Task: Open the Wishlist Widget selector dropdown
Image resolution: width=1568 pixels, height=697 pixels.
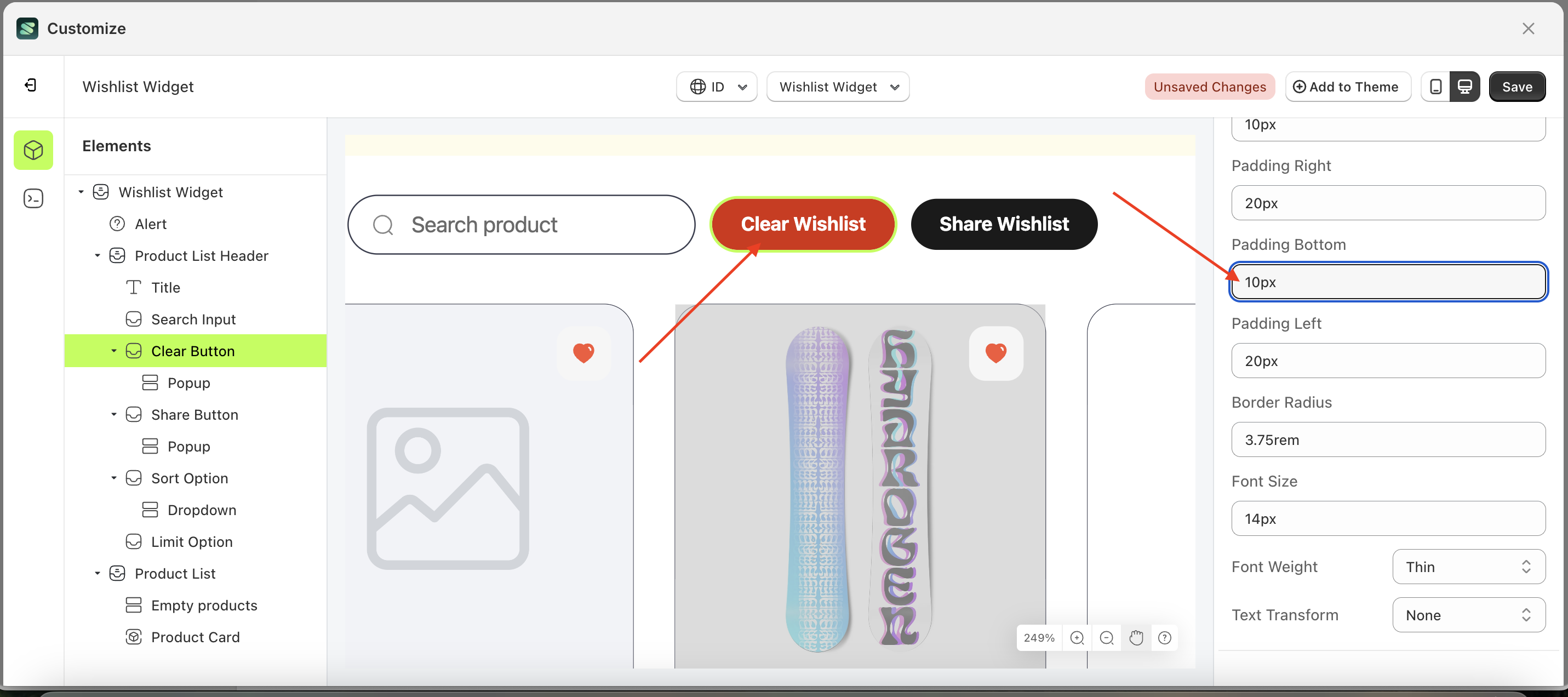Action: click(838, 87)
